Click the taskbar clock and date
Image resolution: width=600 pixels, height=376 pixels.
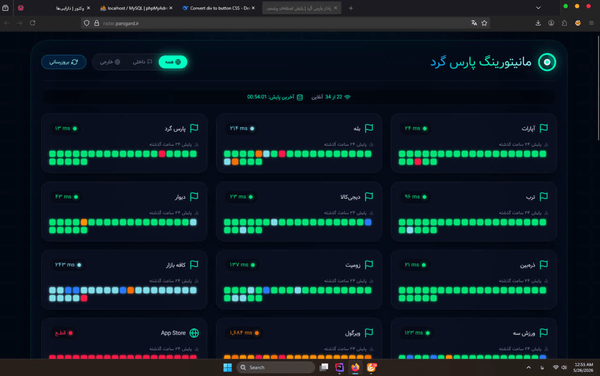point(584,368)
